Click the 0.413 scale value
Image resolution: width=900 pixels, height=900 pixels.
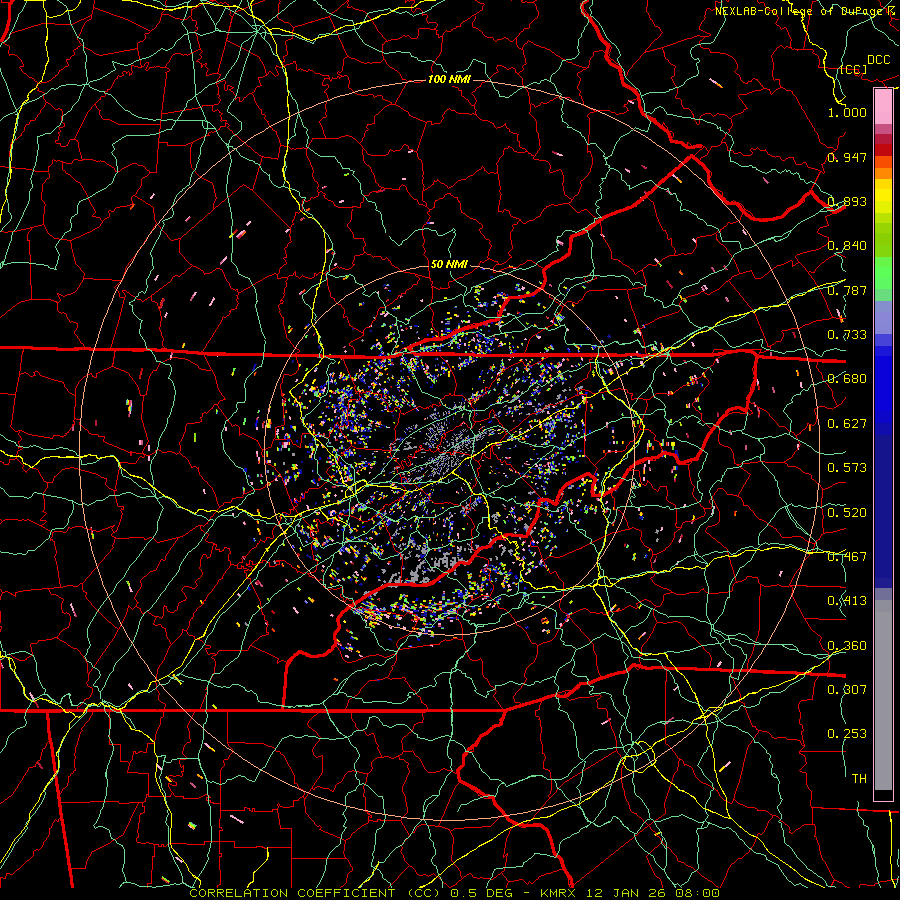[847, 601]
